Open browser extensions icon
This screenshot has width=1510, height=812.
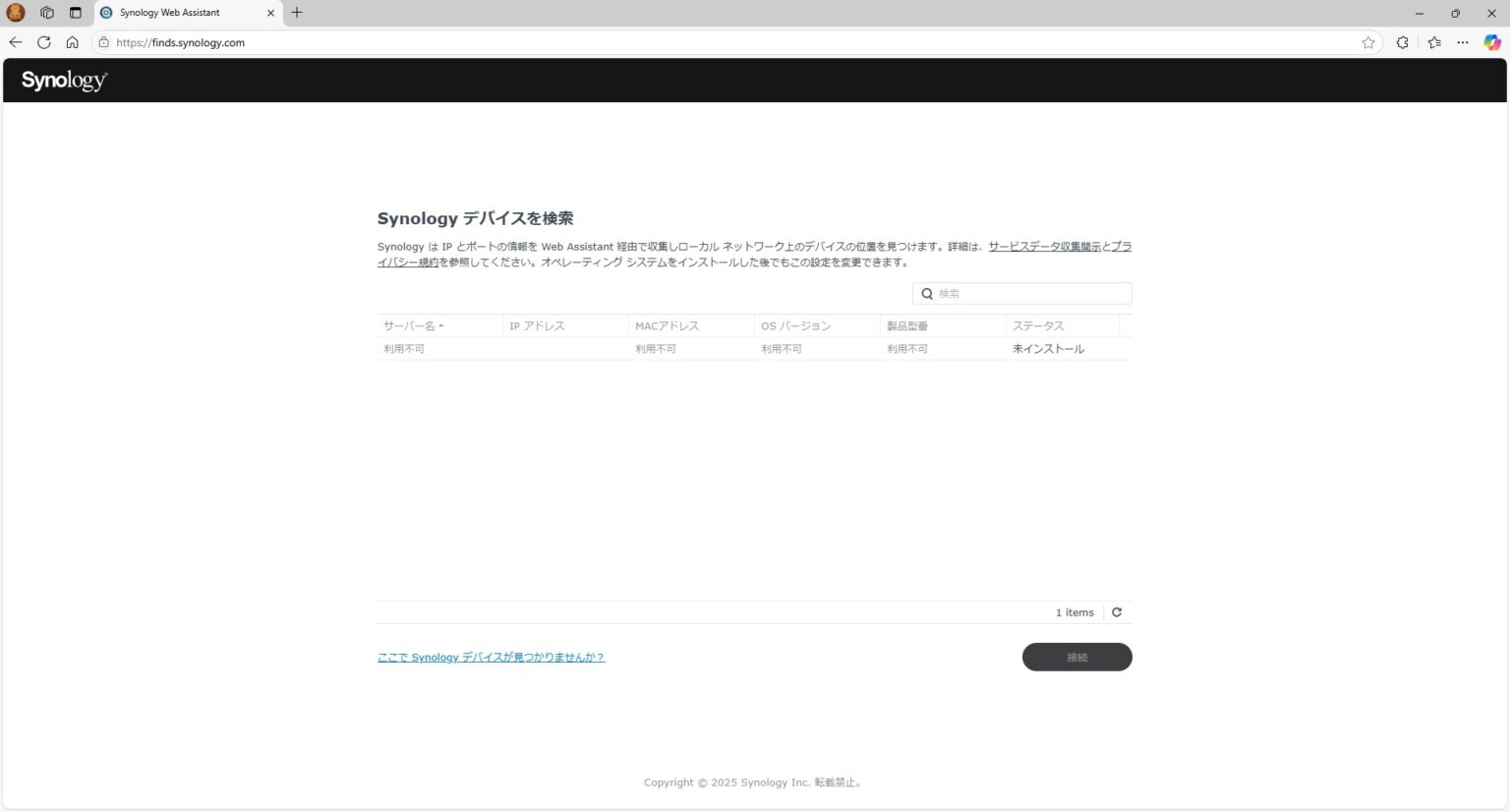(1402, 42)
